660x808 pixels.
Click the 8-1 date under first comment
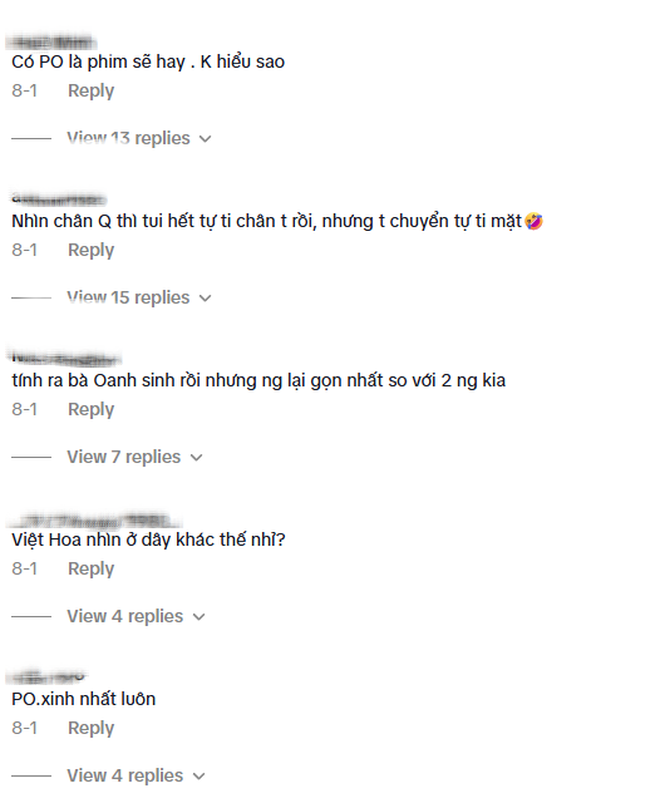coord(24,91)
